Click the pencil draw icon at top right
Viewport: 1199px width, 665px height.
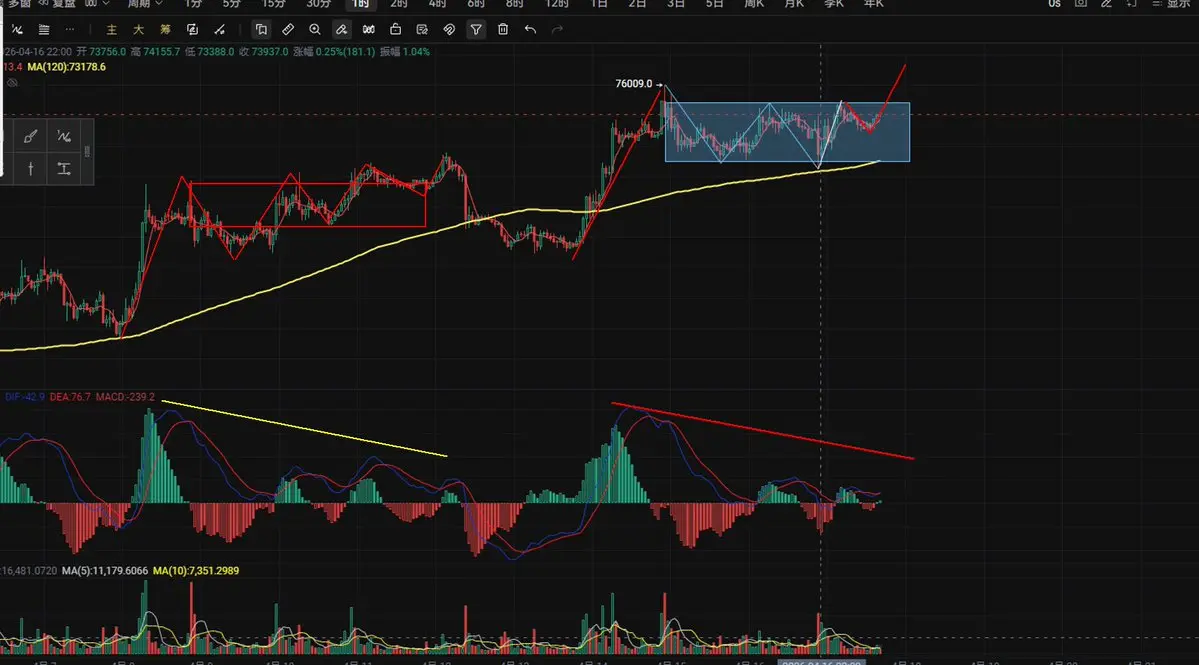[1106, 4]
